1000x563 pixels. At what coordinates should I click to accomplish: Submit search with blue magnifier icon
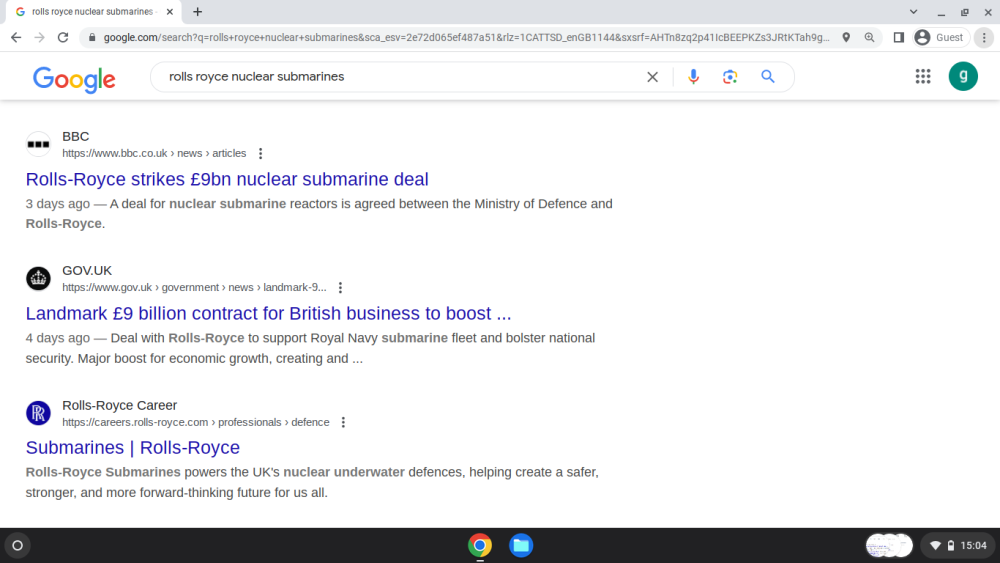point(768,77)
